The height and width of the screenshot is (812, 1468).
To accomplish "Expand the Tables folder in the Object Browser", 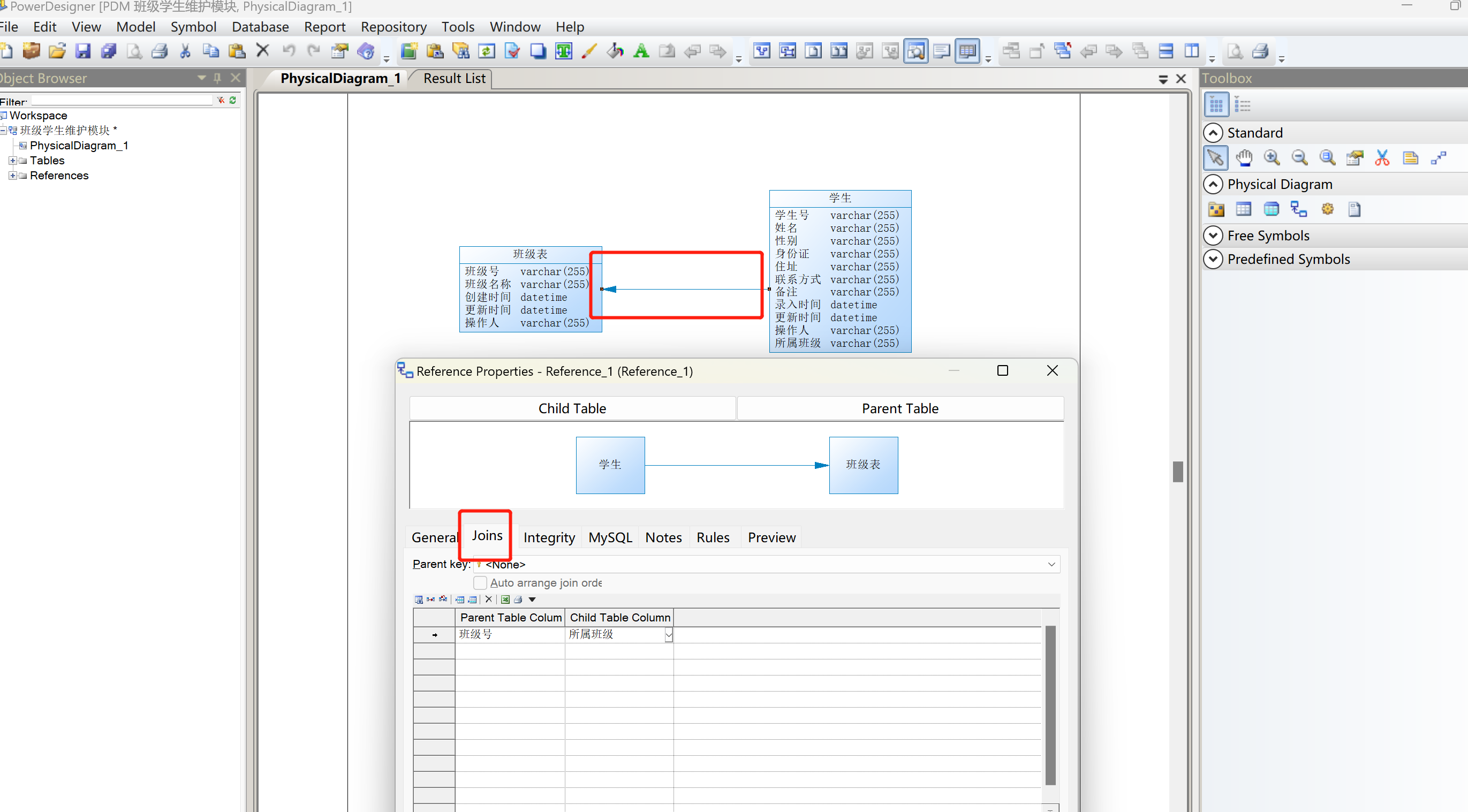I will point(12,161).
